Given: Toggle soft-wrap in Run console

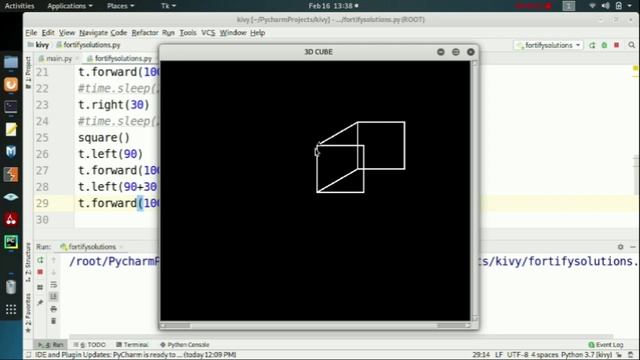Looking at the screenshot, I should [53, 284].
